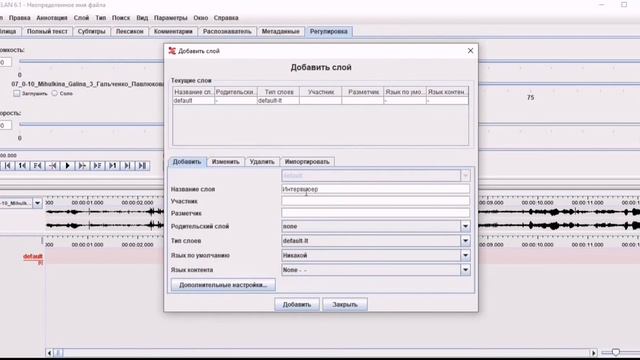The image size is (640, 360).
Task: Go to next scrollview playback button
Action: [127, 166]
